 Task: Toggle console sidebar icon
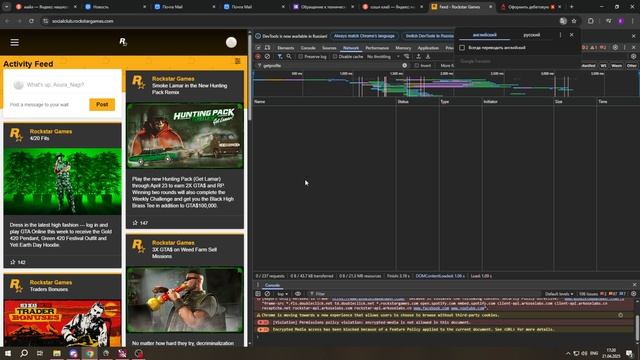coord(258,293)
